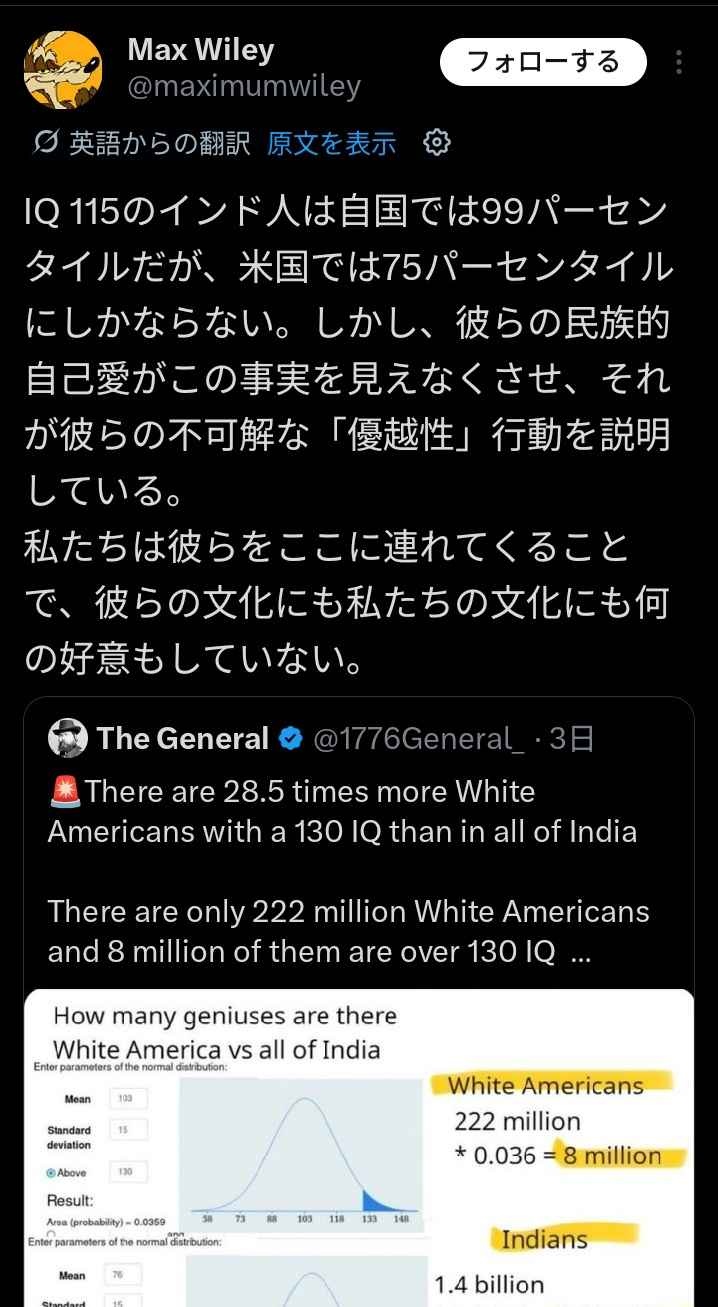
Task: Tap the フォローする follow button
Action: point(543,62)
